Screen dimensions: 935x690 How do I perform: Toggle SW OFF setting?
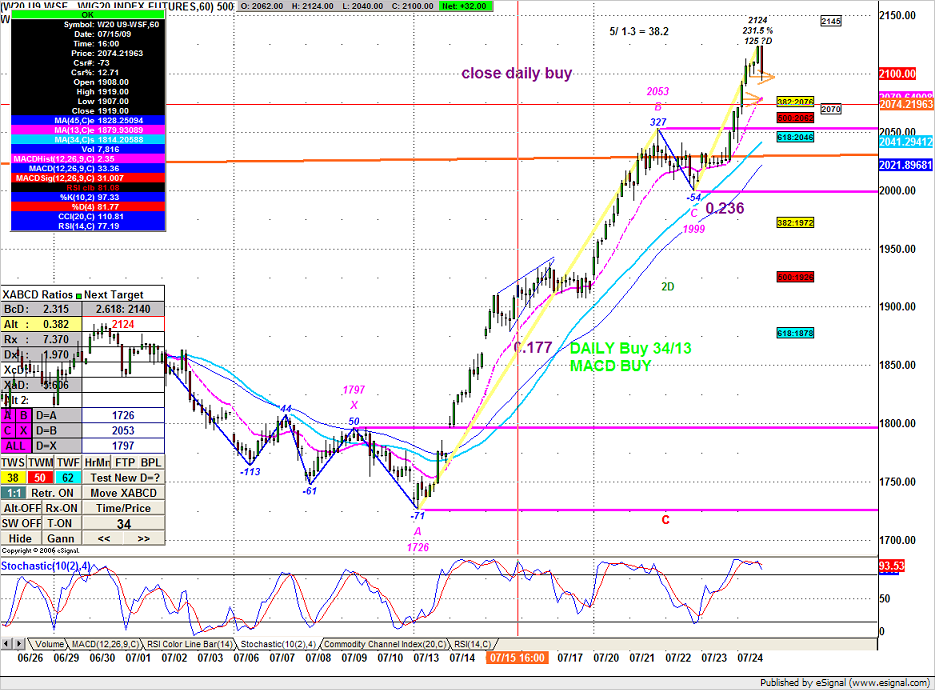click(x=21, y=523)
